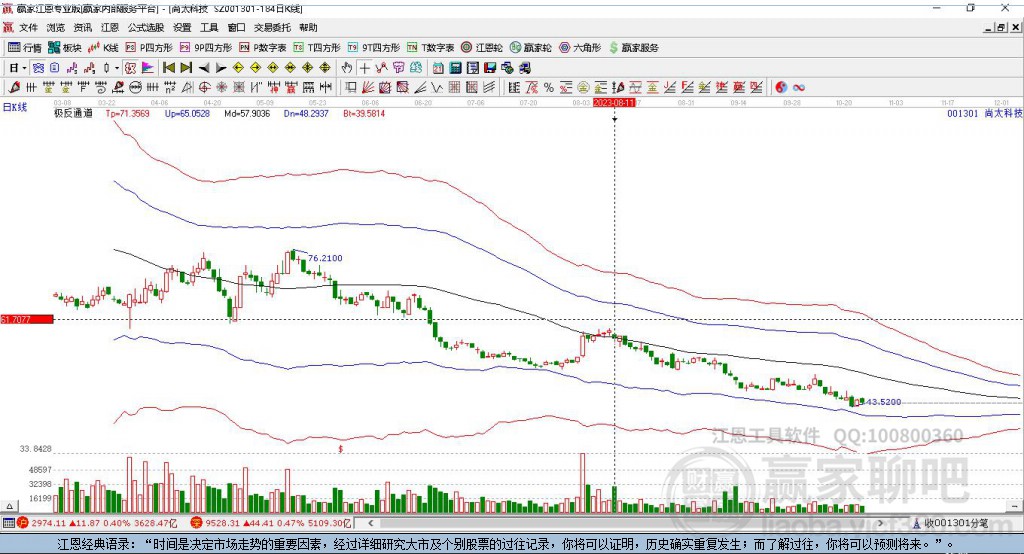This screenshot has height=554, width=1024.
Task: Open the 9T四方形 tool
Action: 374,48
